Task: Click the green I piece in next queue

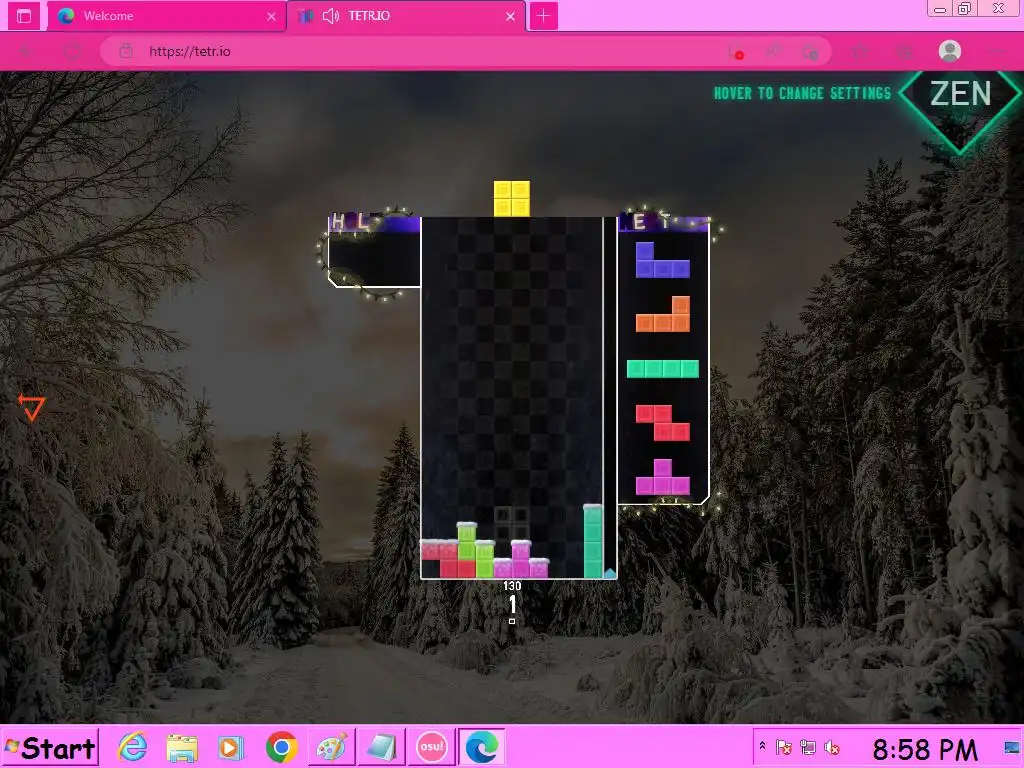Action: click(x=662, y=369)
